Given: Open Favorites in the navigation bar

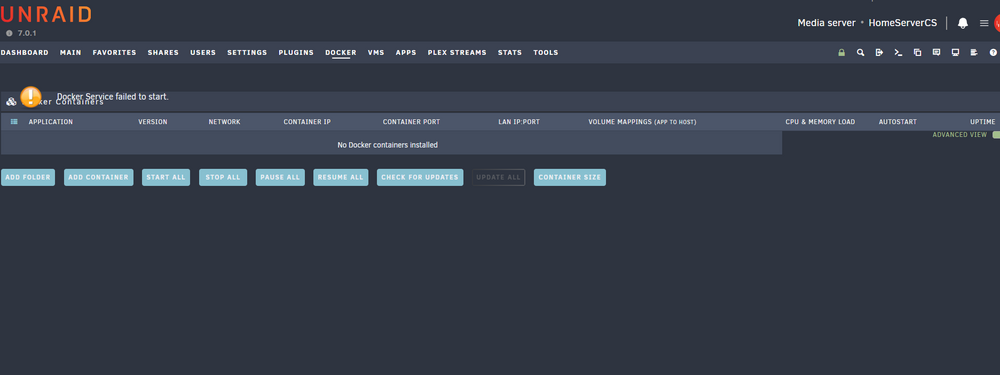Looking at the screenshot, I should point(114,53).
